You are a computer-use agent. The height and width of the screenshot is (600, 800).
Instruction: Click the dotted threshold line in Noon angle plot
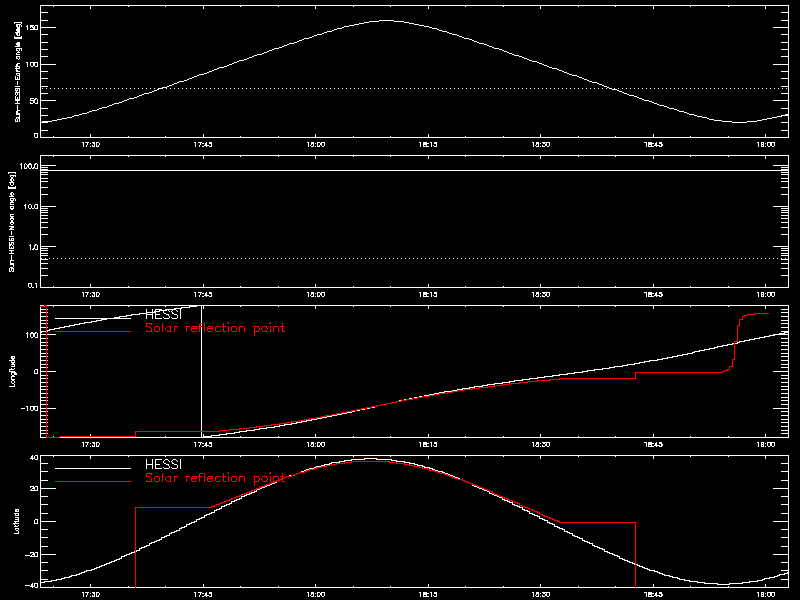pos(414,259)
